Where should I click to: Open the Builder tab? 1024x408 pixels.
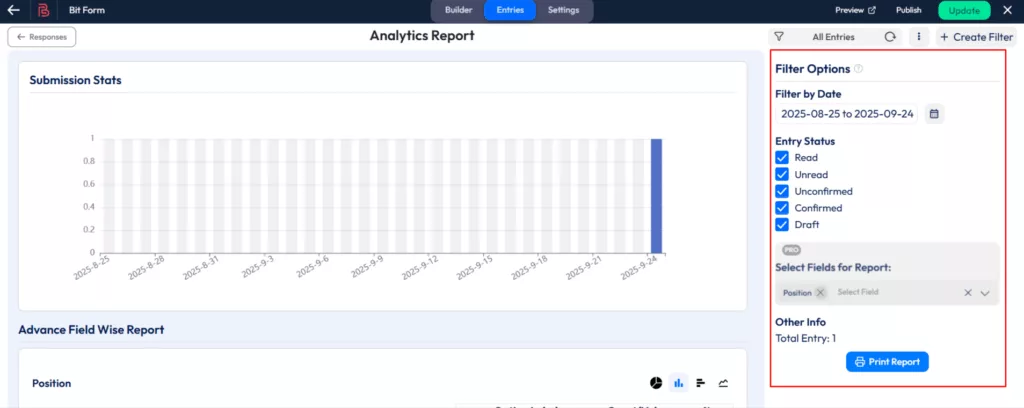tap(458, 10)
